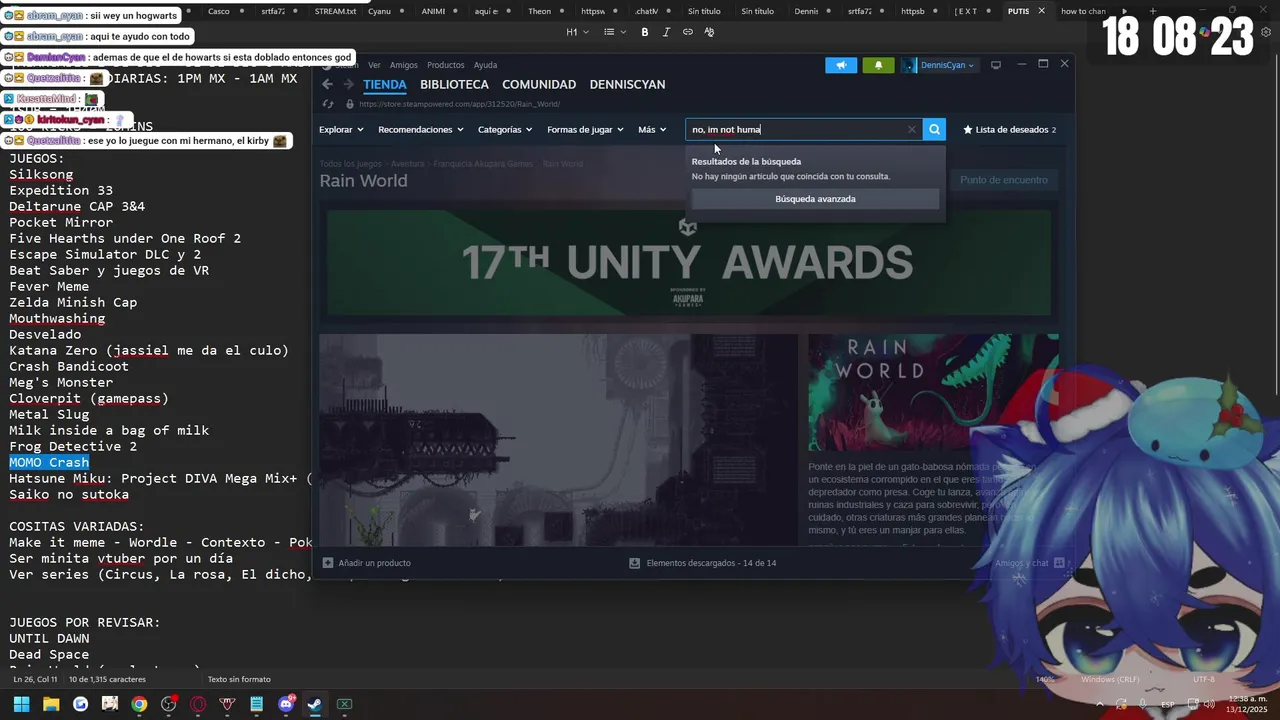Image resolution: width=1280 pixels, height=720 pixels.
Task: Open Xbox Game Bar taskbar icon
Action: (x=344, y=704)
